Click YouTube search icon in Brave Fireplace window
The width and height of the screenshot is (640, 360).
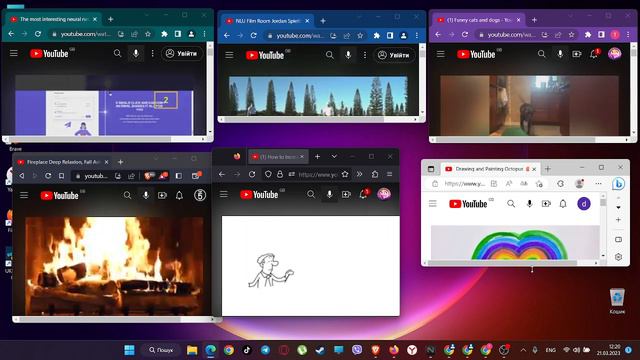click(127, 196)
